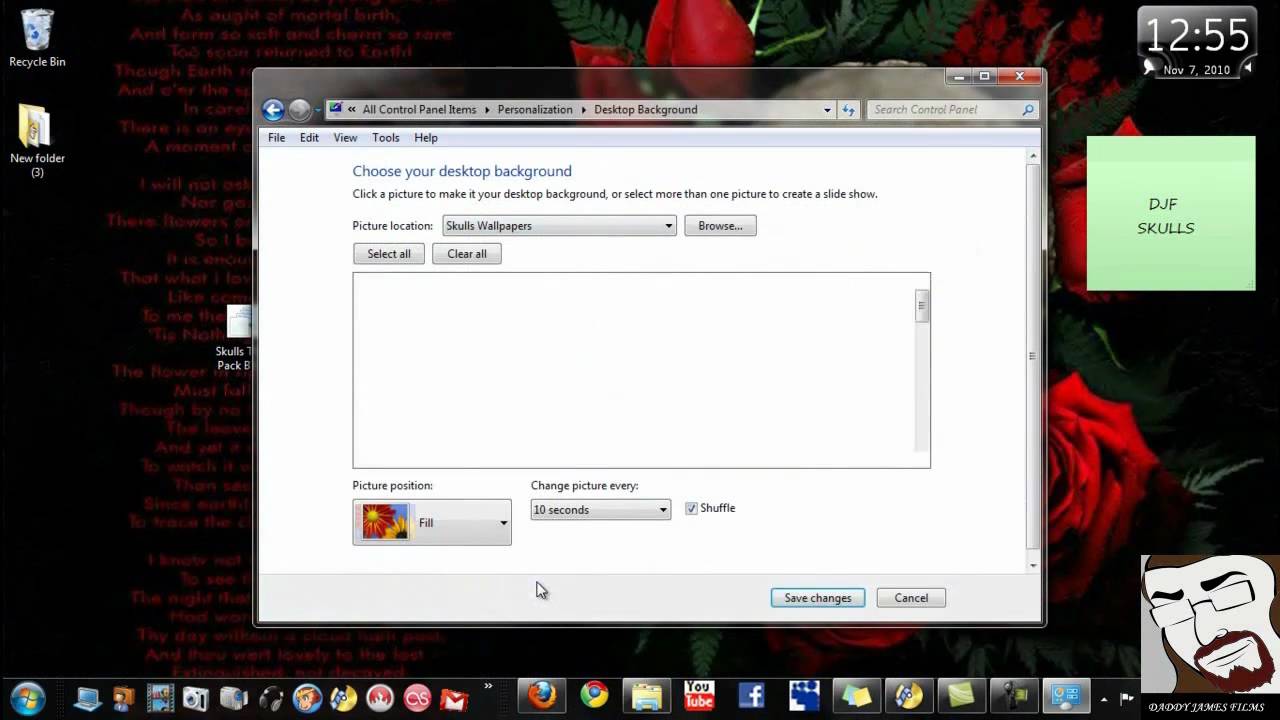Select the Control Panel taskbar button

[x=1065, y=696]
